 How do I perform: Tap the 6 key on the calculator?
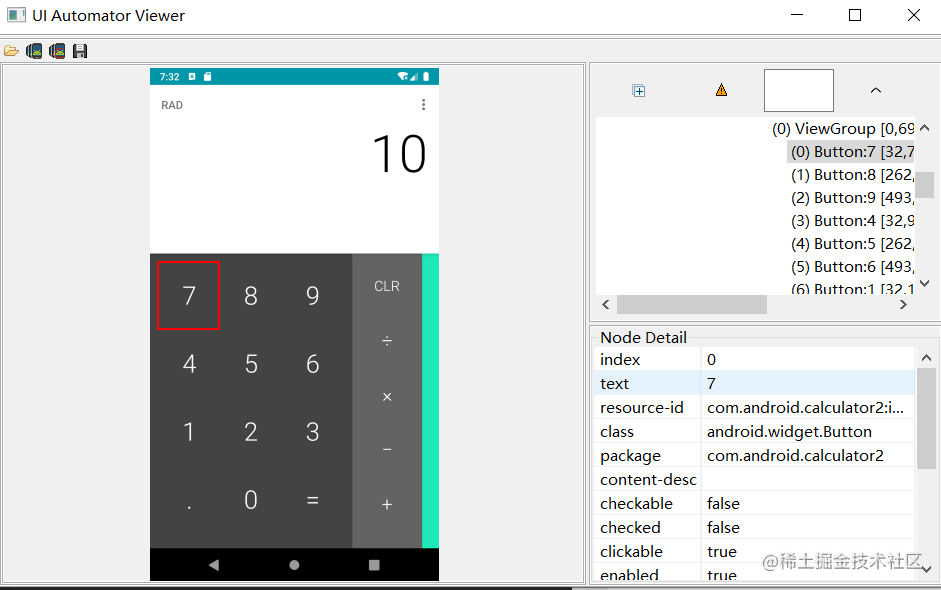pos(313,364)
